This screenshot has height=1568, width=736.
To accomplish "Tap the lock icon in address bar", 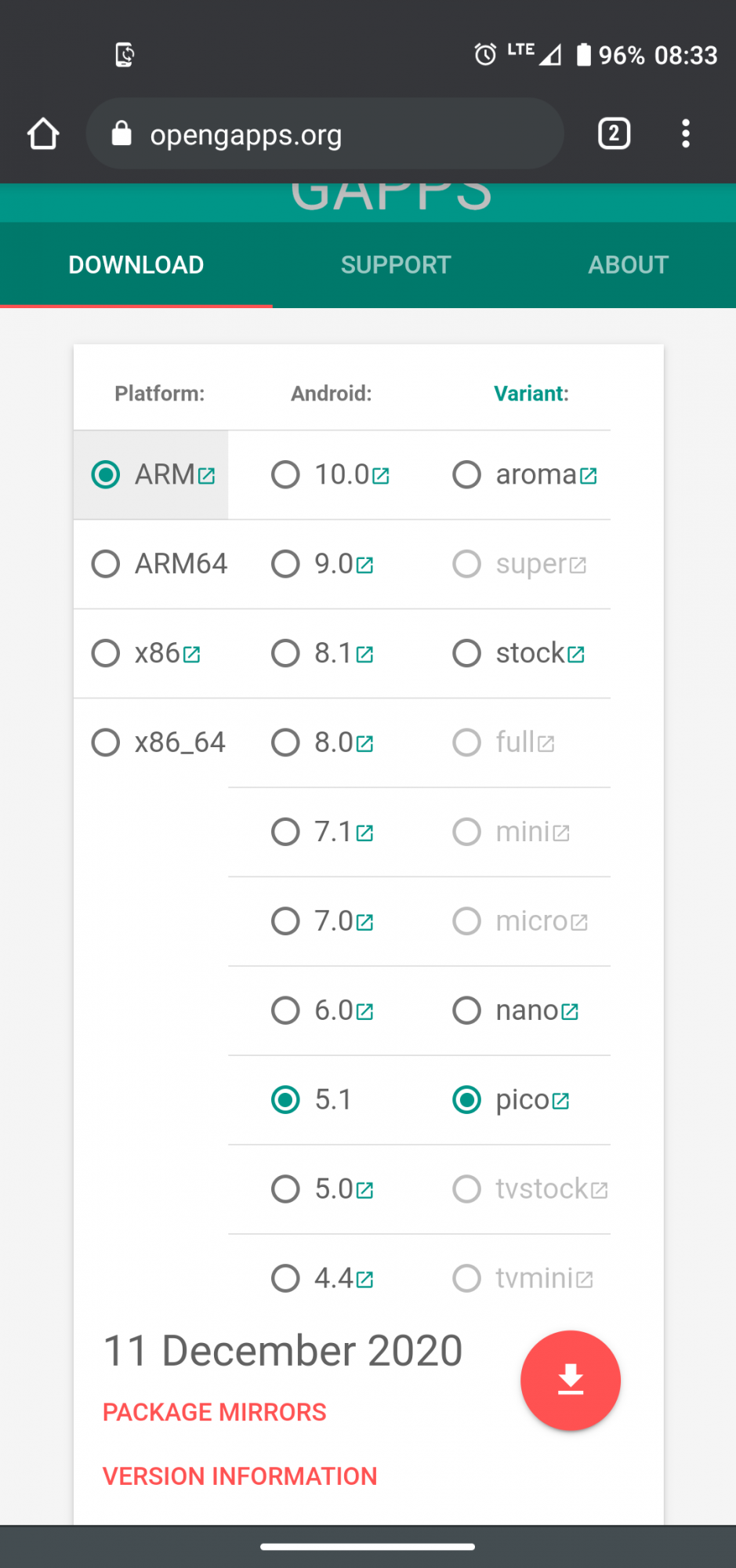I will click(121, 134).
